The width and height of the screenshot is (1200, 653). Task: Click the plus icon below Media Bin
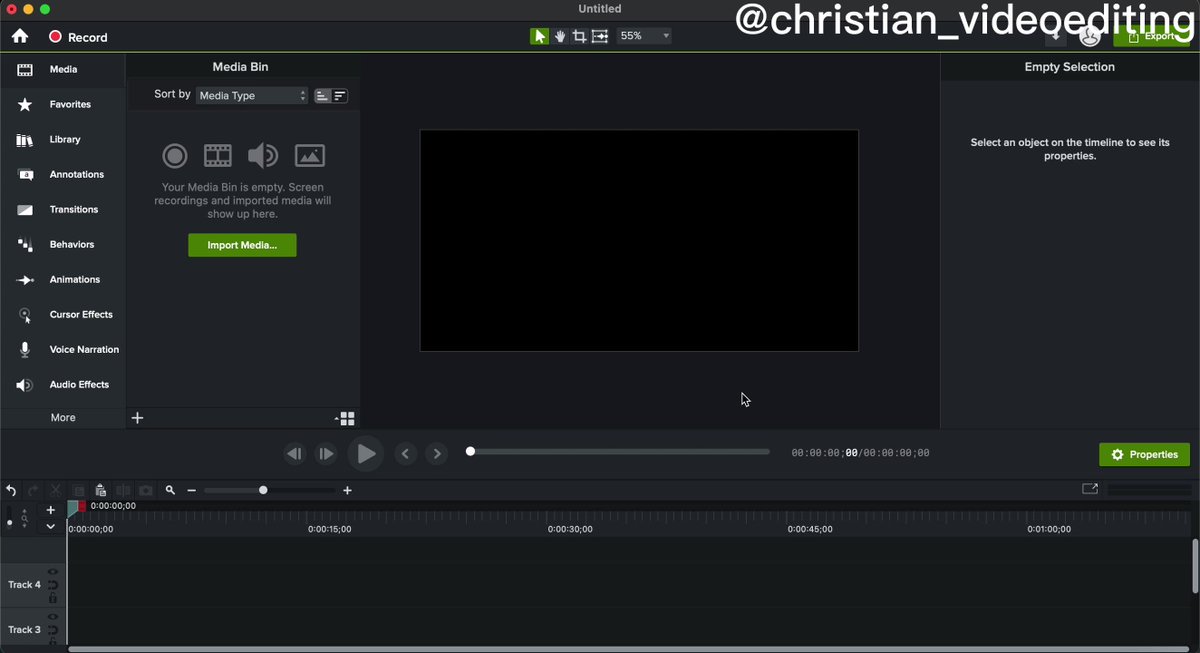[x=138, y=418]
